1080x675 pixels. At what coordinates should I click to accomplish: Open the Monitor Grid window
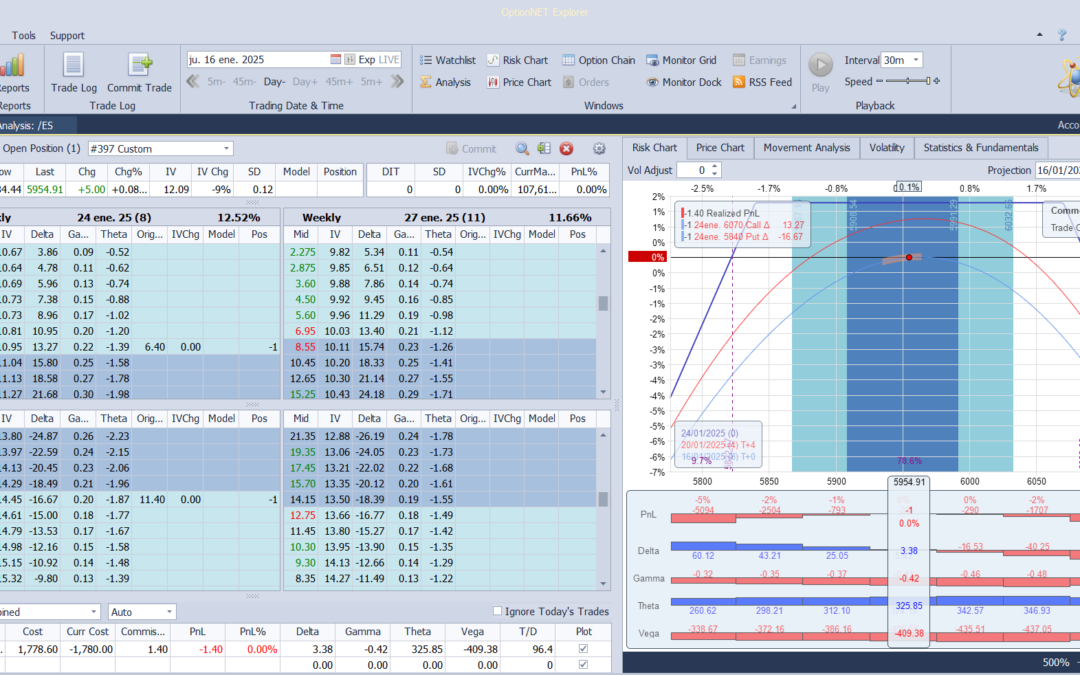pyautogui.click(x=683, y=60)
